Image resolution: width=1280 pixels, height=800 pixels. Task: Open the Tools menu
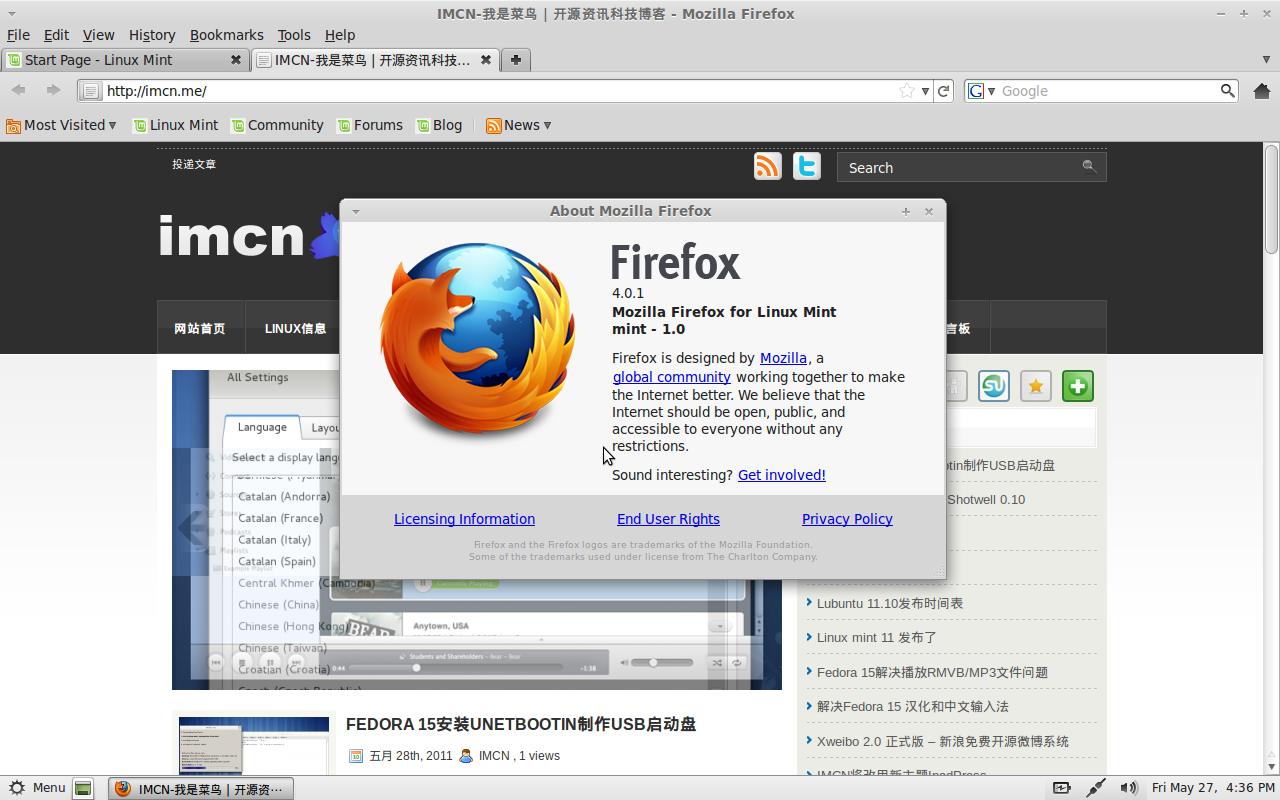294,35
